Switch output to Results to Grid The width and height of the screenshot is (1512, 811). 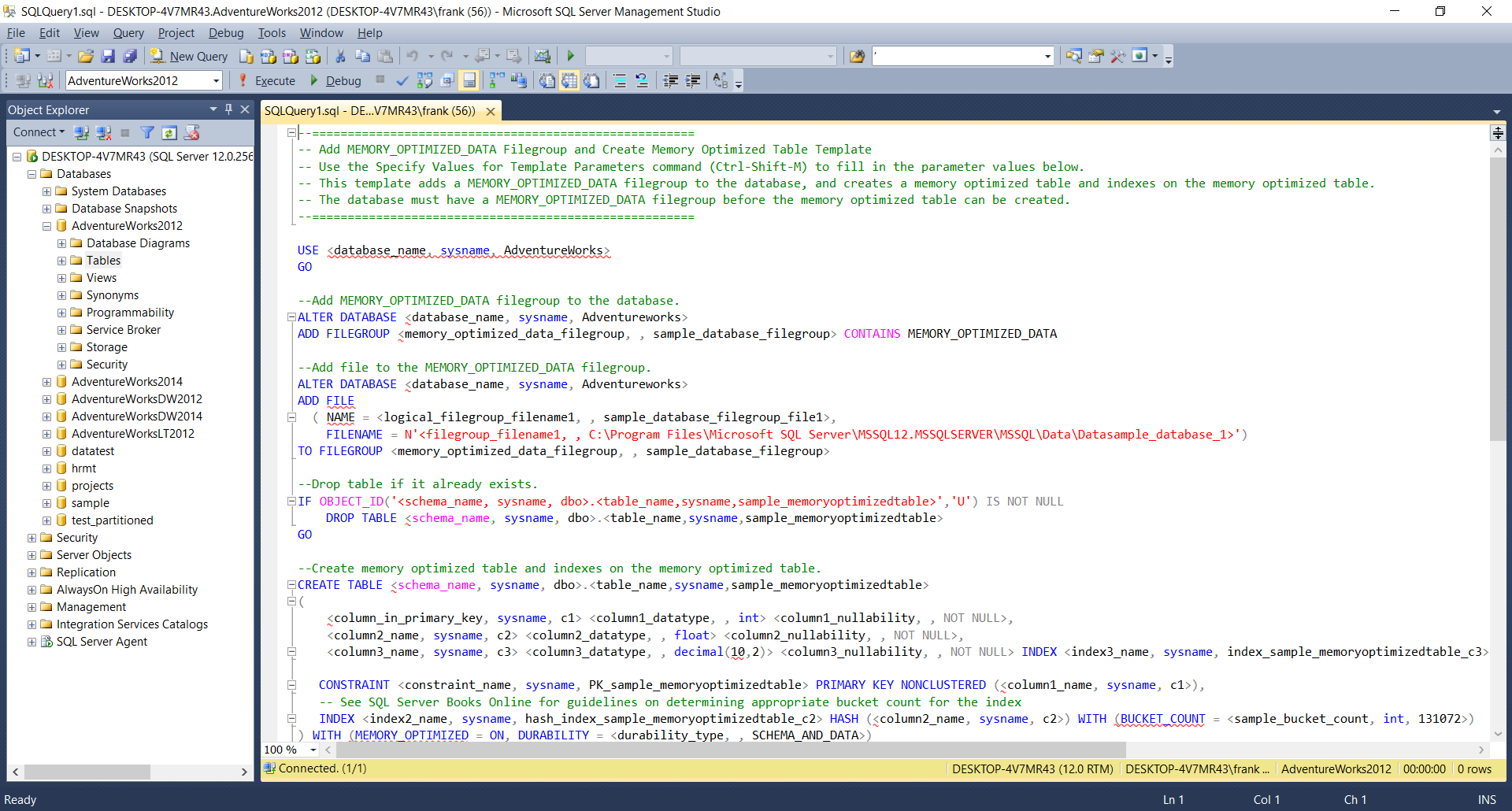pos(569,80)
